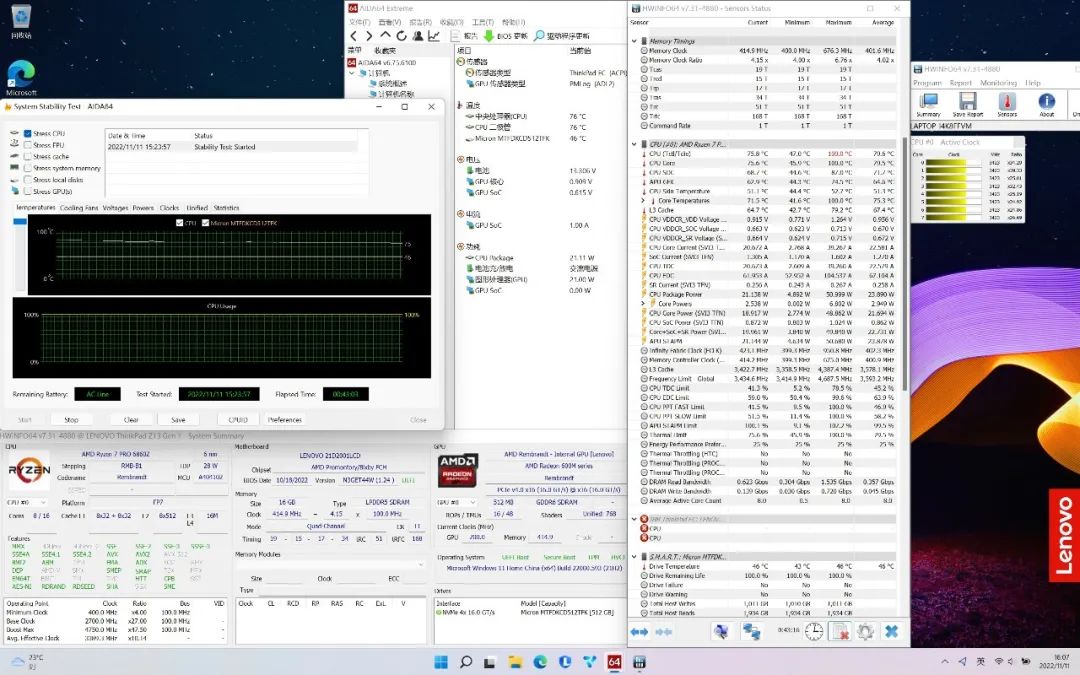Toggle the Micron MTFDKCD512TFK graph checkbox
Screen dimensions: 1080x675
pos(205,222)
